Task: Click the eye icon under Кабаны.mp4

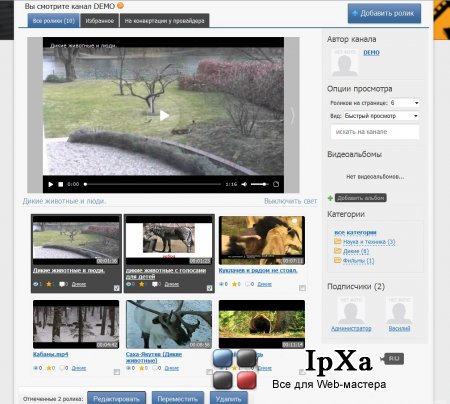Action: pyautogui.click(x=36, y=368)
